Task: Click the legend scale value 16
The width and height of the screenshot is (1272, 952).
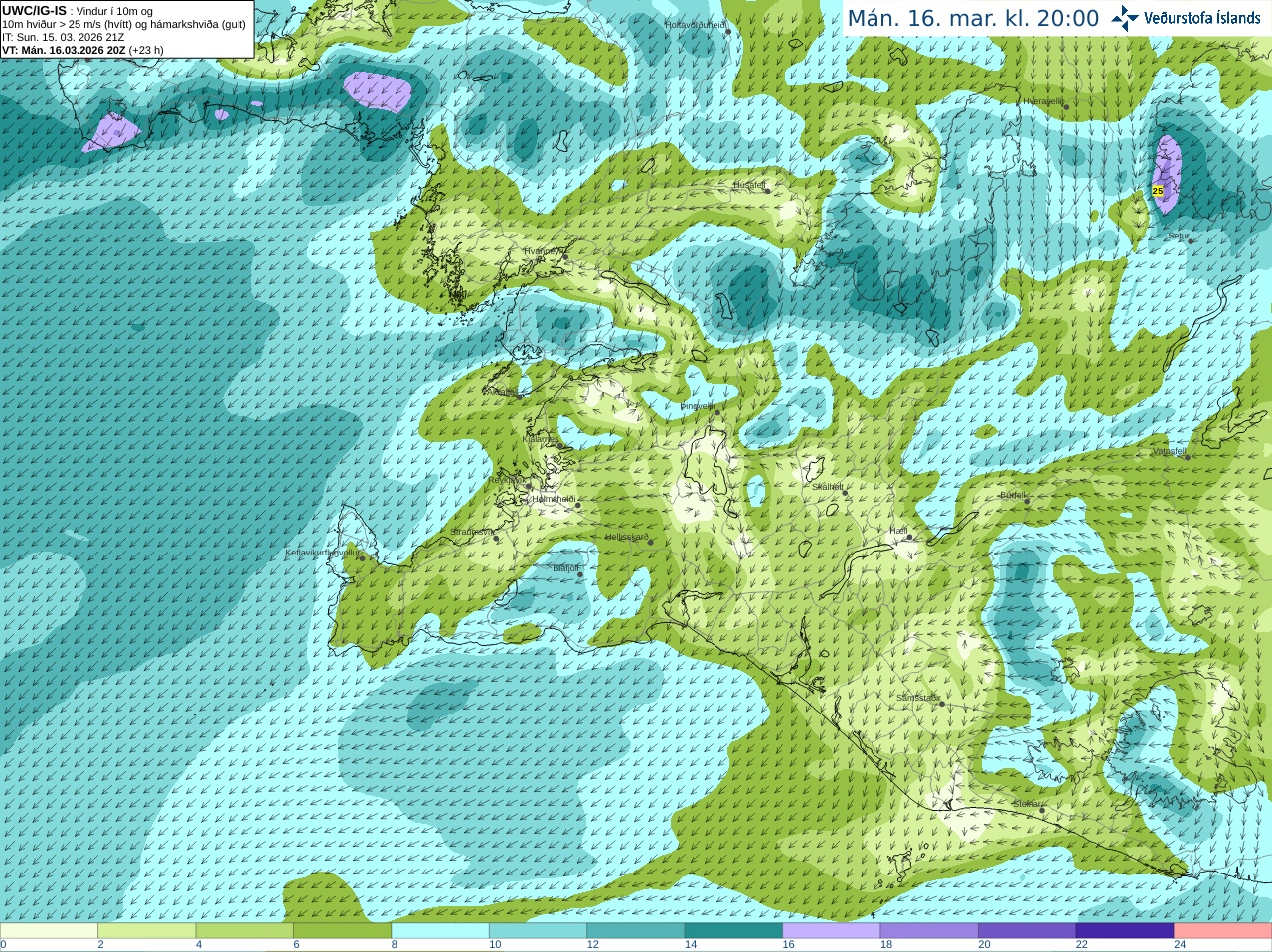Action: [788, 945]
